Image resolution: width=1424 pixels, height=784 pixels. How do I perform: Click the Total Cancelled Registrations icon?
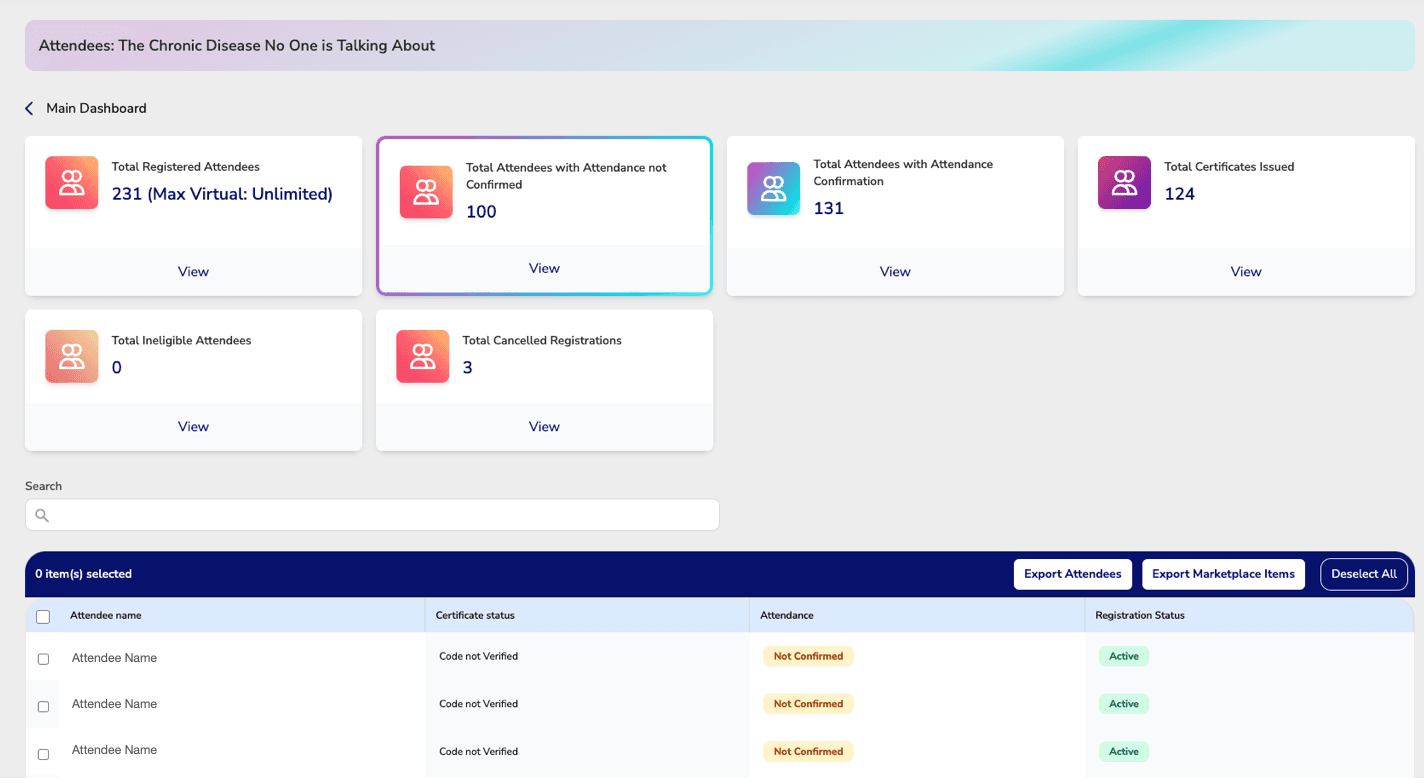pos(422,357)
